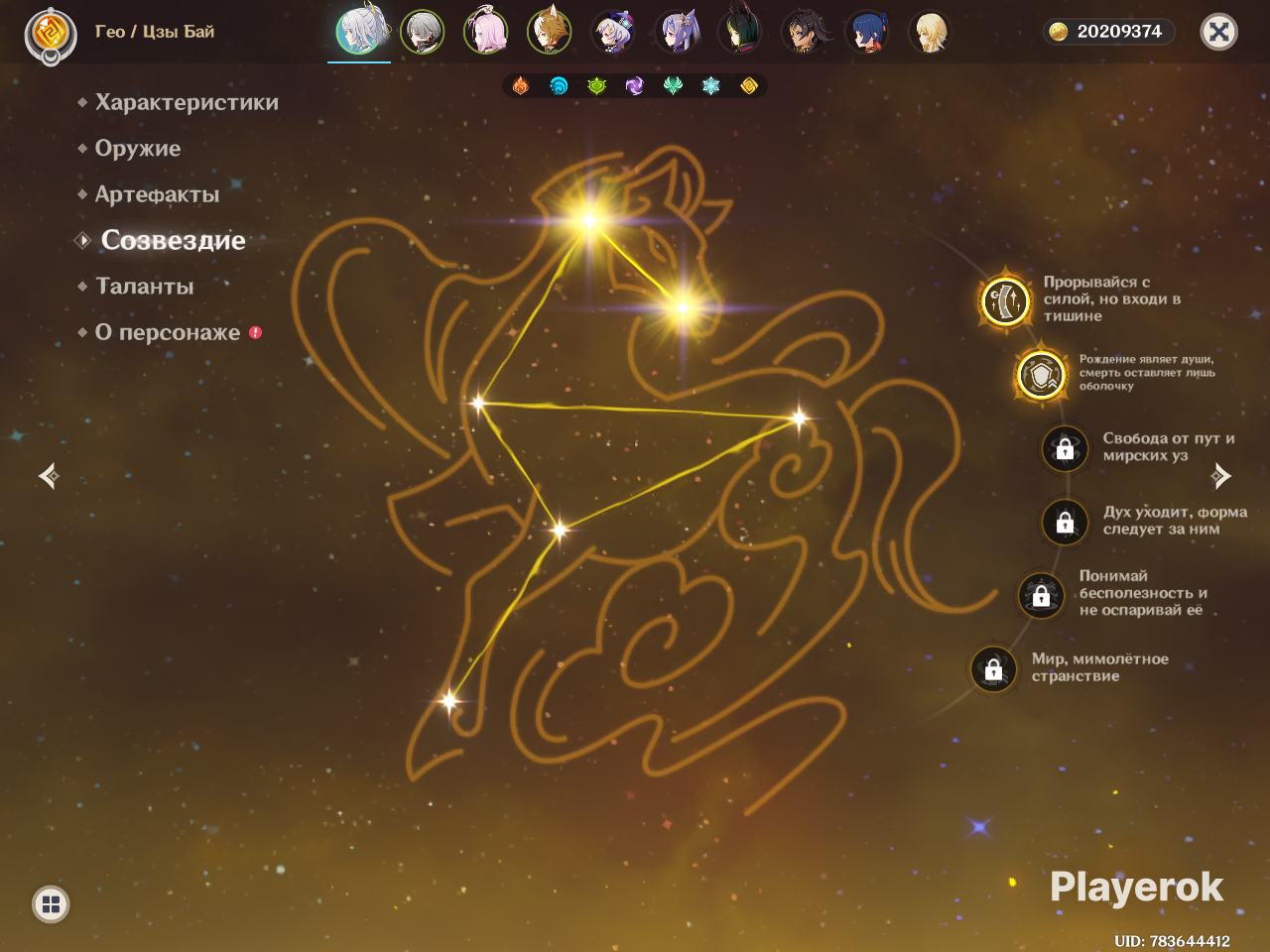
Task: Filter characters by the Pyro element
Action: (521, 86)
